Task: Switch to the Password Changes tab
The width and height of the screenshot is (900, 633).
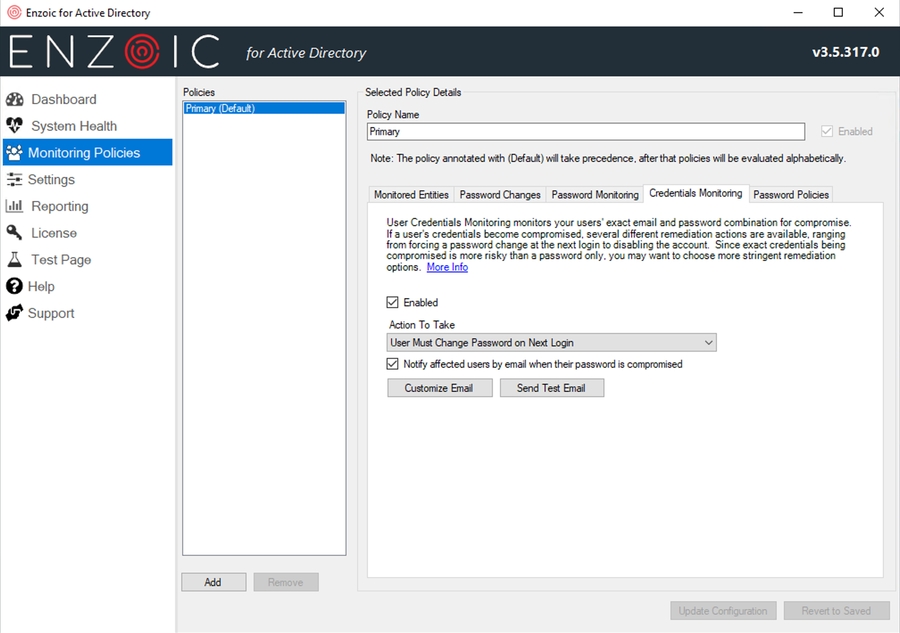Action: click(x=500, y=195)
